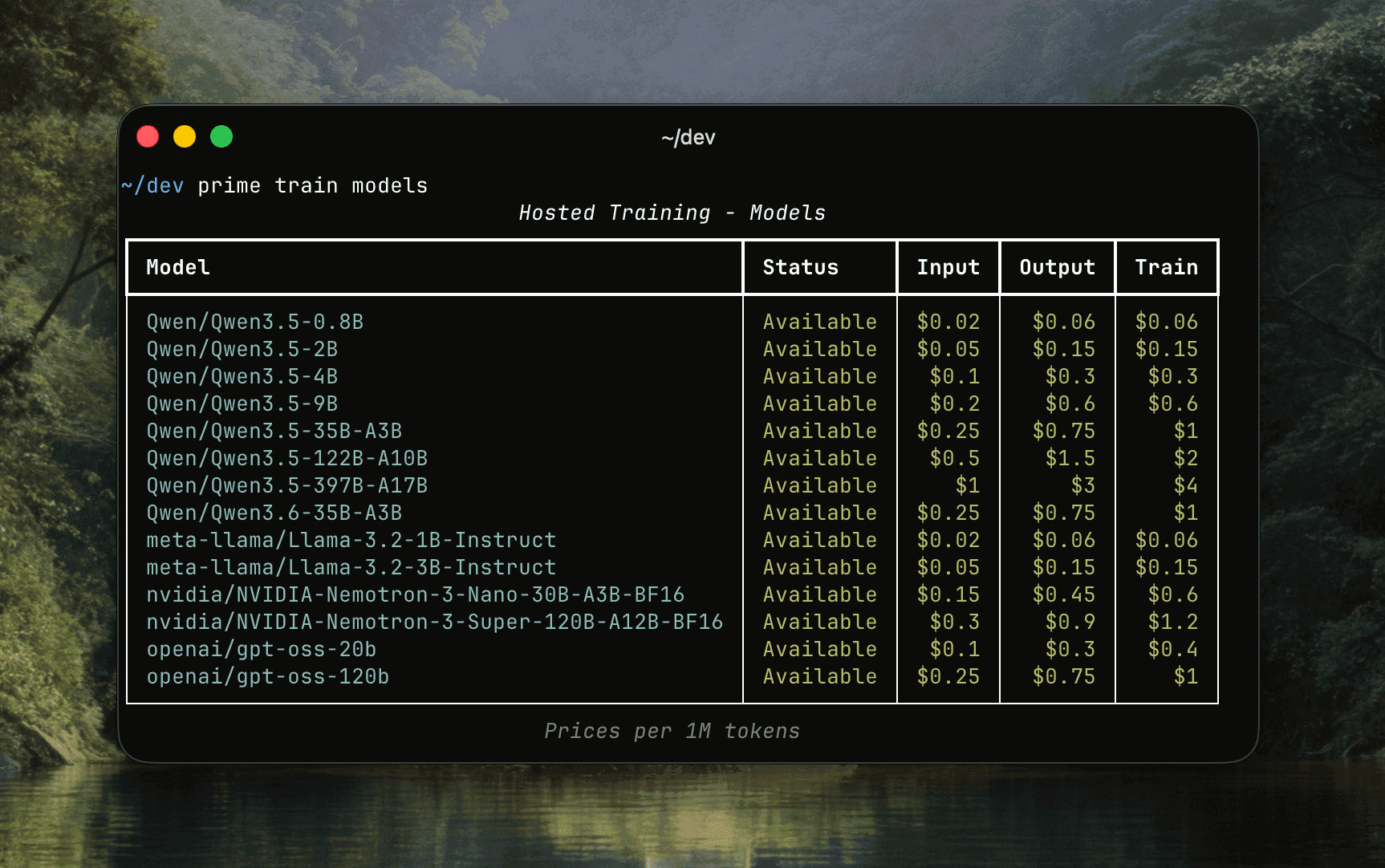Select the Qwen/Qwen3.5-35B-A3B model name
Image resolution: width=1385 pixels, height=868 pixels.
coord(274,432)
